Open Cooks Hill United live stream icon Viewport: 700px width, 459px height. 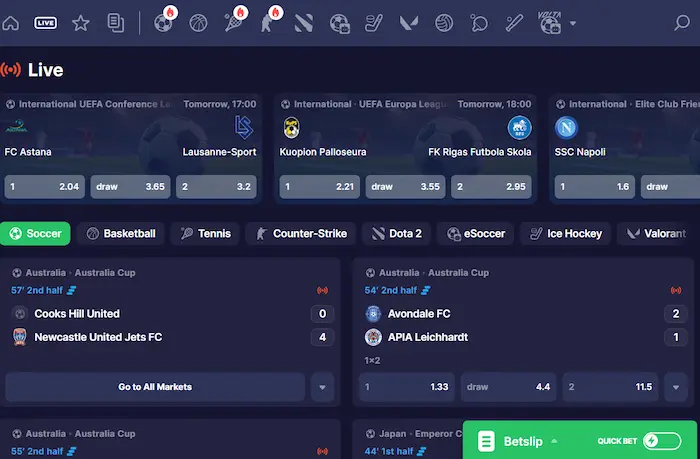[322, 290]
